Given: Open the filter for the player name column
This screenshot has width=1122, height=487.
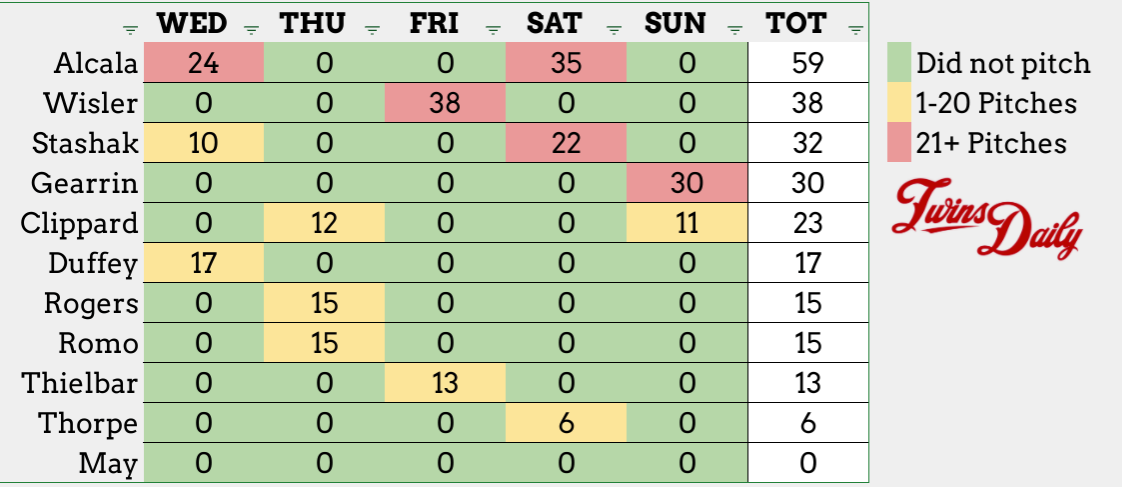Looking at the screenshot, I should pos(131,27).
